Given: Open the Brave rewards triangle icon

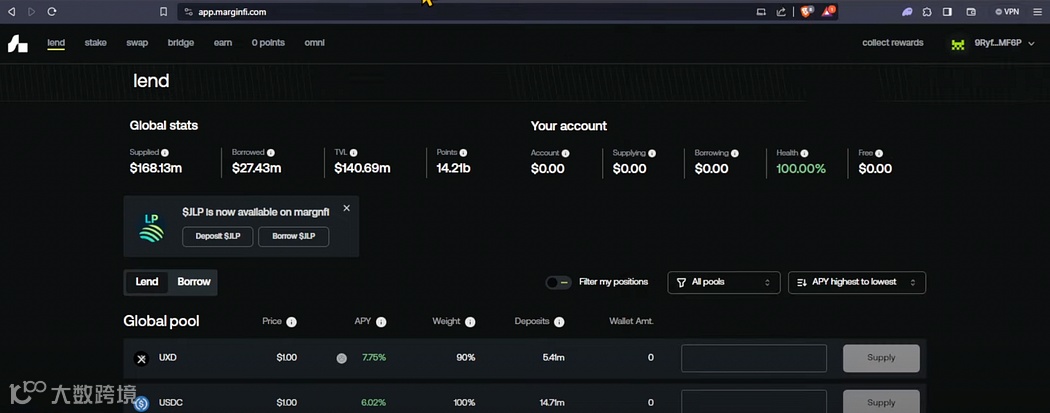Looking at the screenshot, I should click(829, 11).
